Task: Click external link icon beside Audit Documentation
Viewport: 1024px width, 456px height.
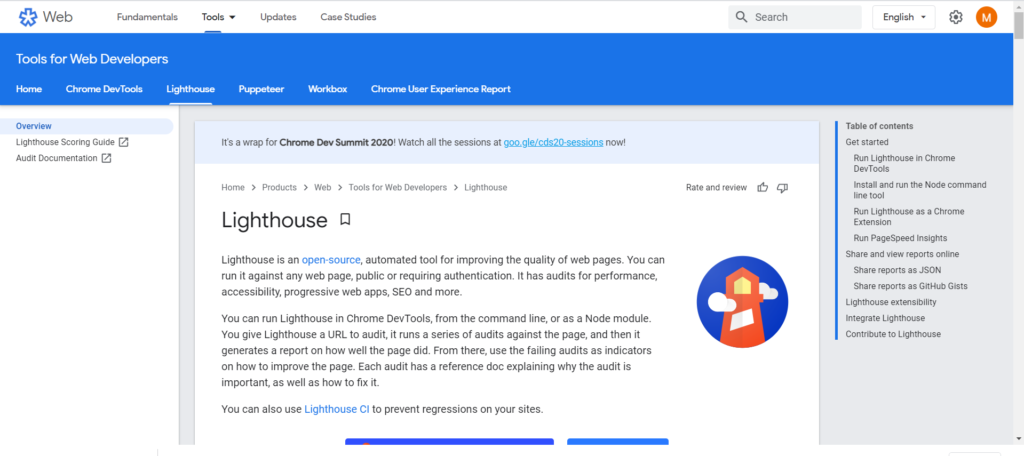Action: tap(106, 158)
